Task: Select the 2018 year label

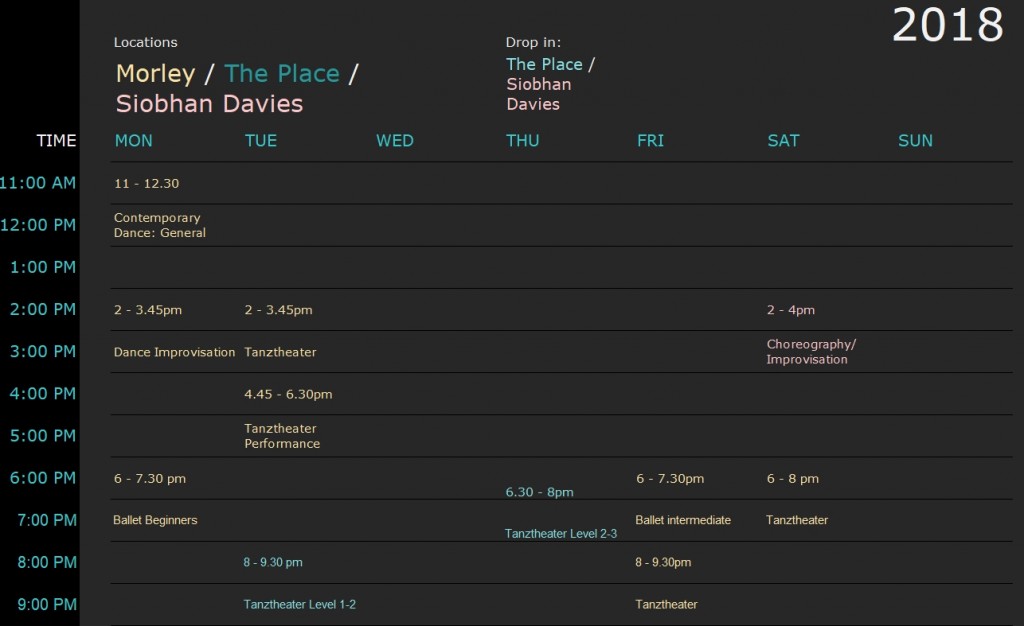Action: pos(948,25)
